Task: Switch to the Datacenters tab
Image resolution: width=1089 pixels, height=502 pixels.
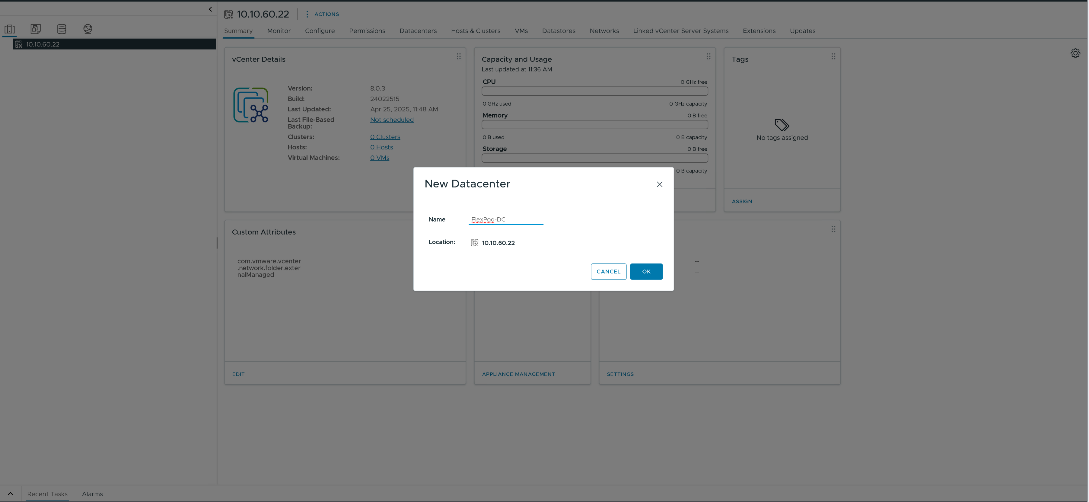Action: pyautogui.click(x=418, y=31)
